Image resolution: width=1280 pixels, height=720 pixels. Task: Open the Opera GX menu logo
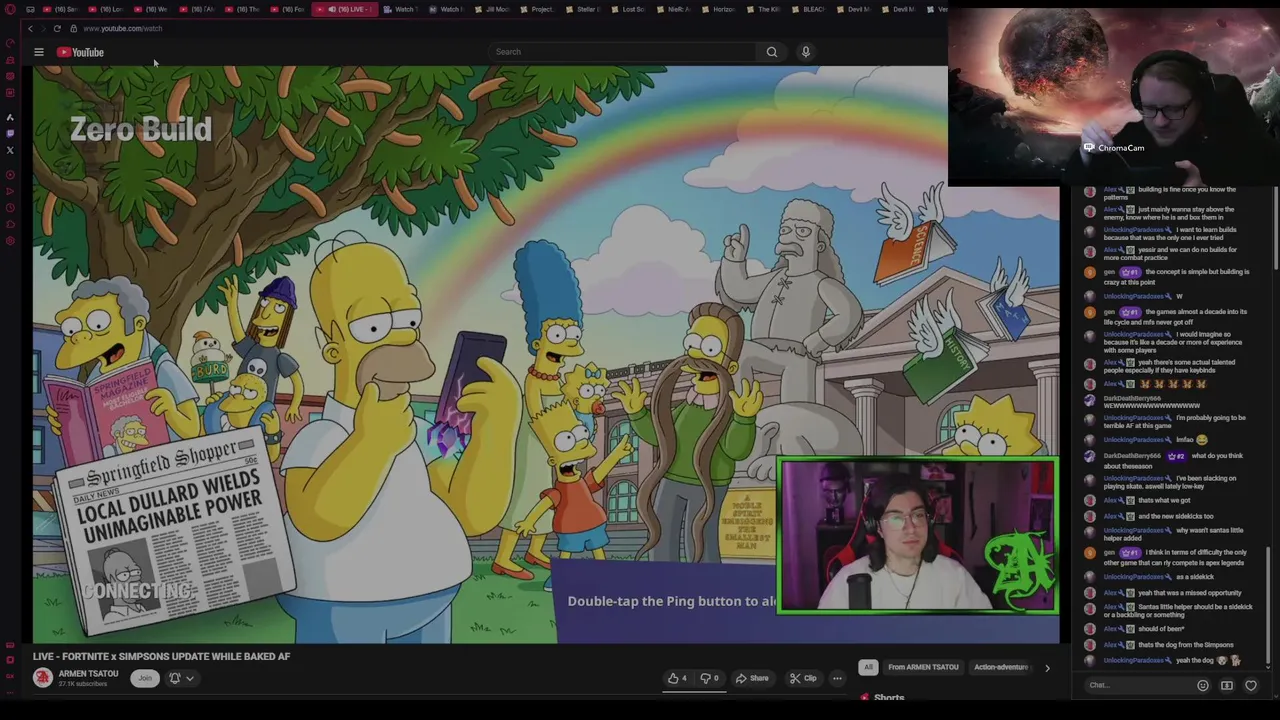pyautogui.click(x=10, y=9)
